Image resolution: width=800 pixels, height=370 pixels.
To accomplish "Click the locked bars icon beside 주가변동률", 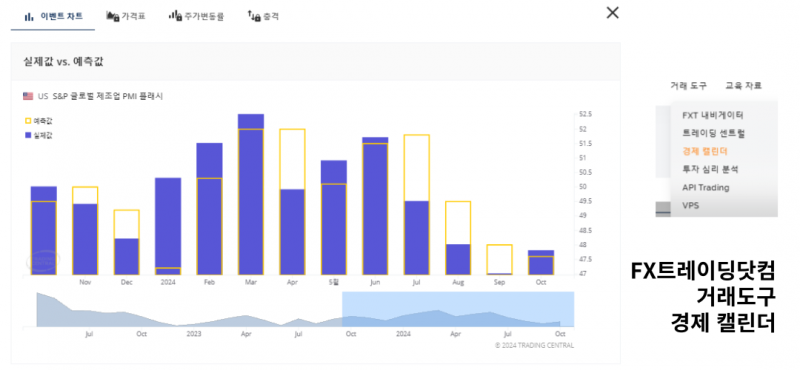I will 176,16.
